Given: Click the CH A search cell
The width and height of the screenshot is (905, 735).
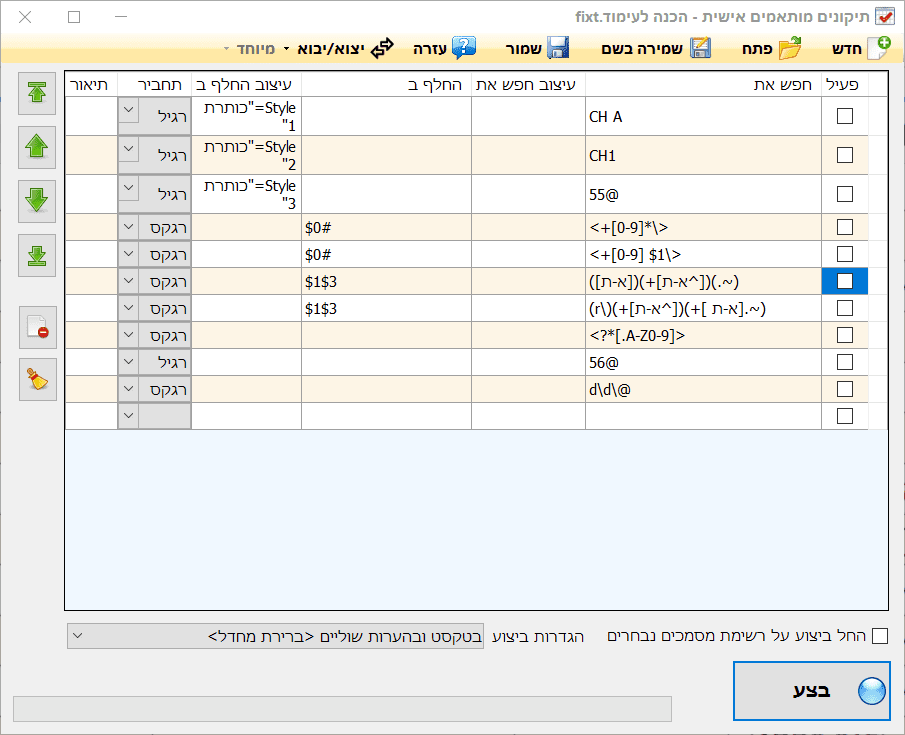Looking at the screenshot, I should click(x=704, y=116).
